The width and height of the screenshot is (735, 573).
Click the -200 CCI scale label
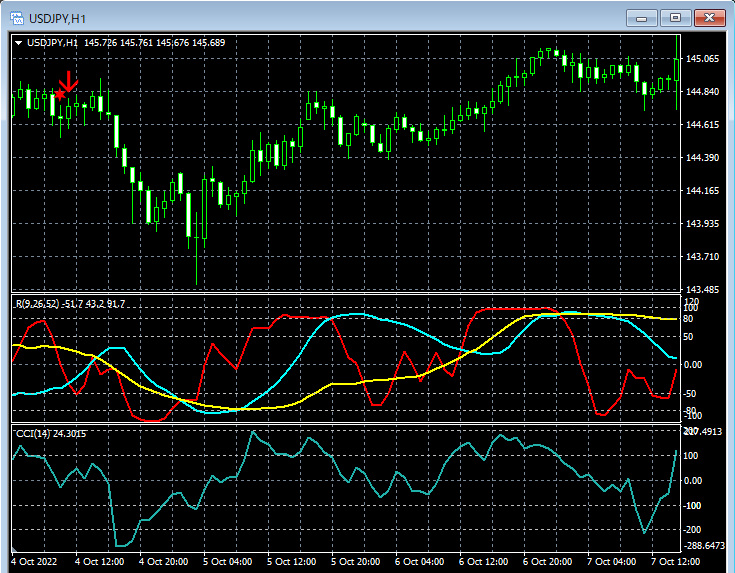click(693, 529)
